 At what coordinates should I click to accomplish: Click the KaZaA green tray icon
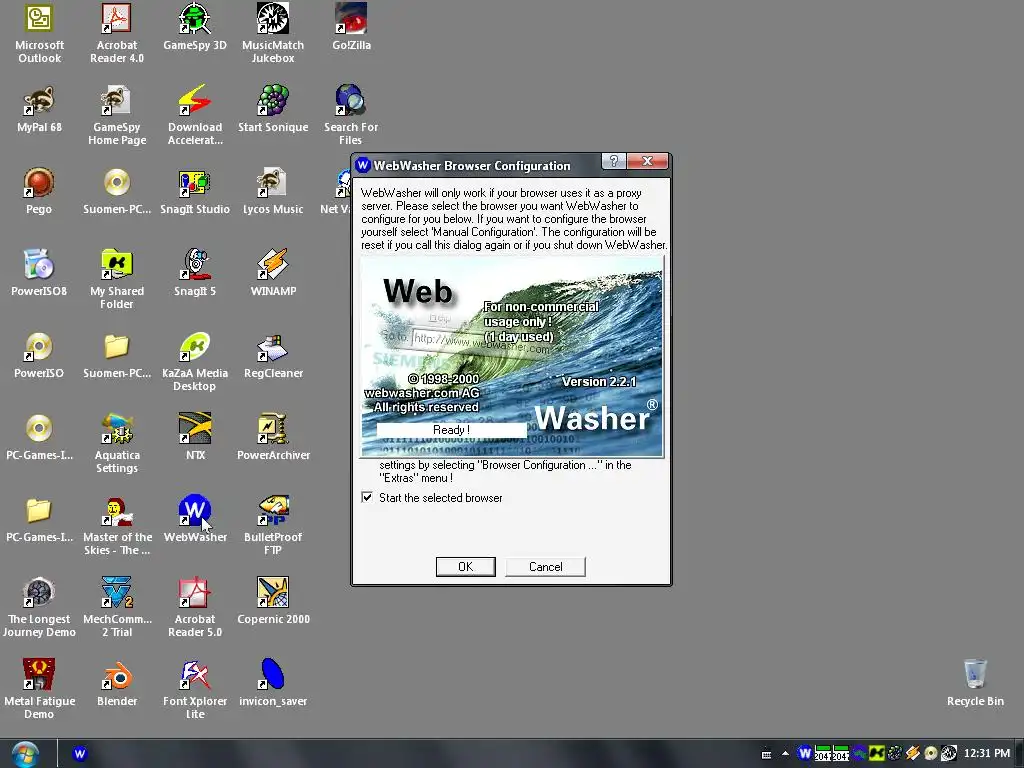876,754
